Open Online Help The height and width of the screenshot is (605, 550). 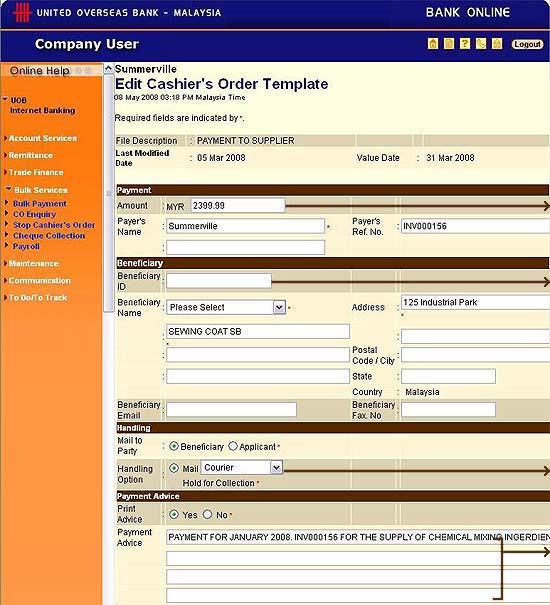[x=40, y=71]
